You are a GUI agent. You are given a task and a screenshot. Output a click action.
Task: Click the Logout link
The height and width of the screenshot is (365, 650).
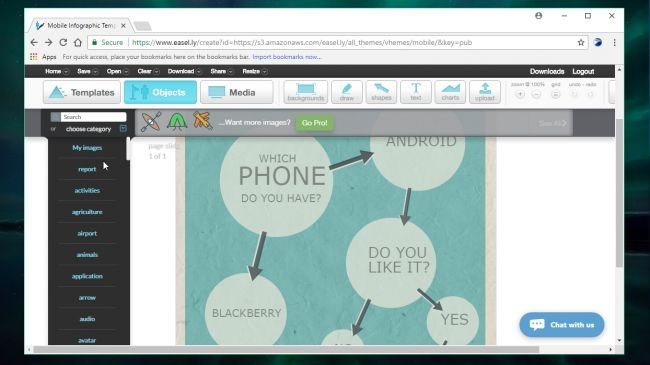click(583, 71)
